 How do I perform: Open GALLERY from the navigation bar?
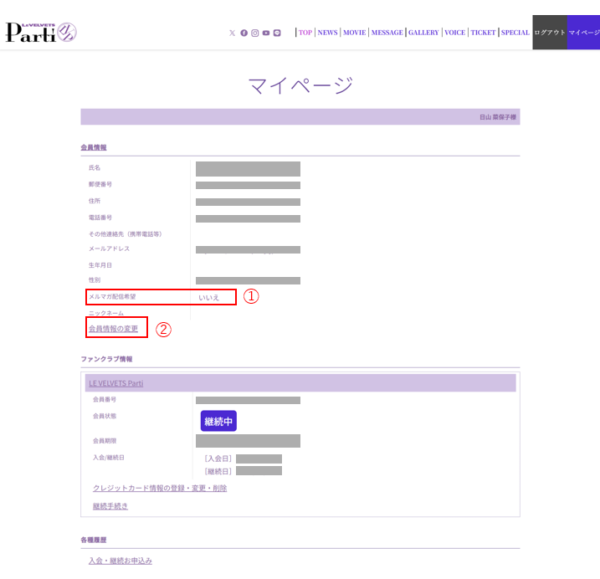pyautogui.click(x=424, y=33)
